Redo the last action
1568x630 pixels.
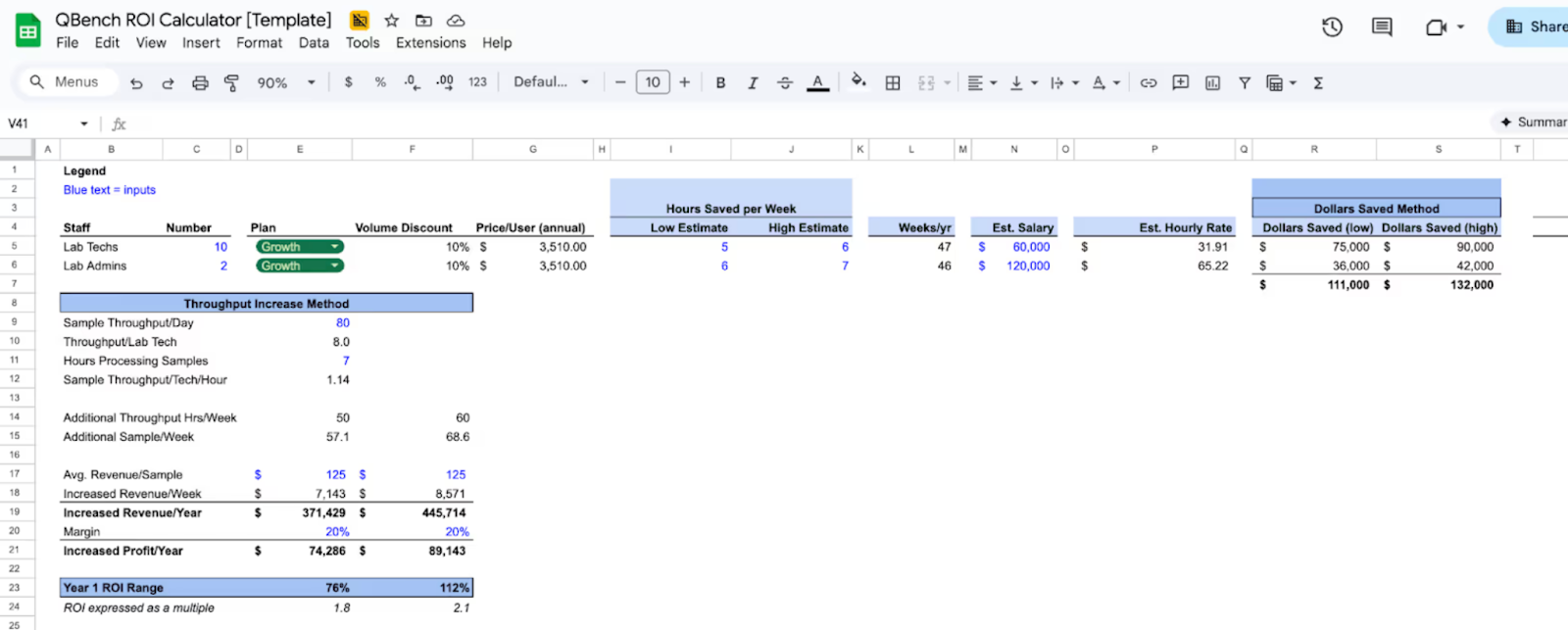pos(168,83)
